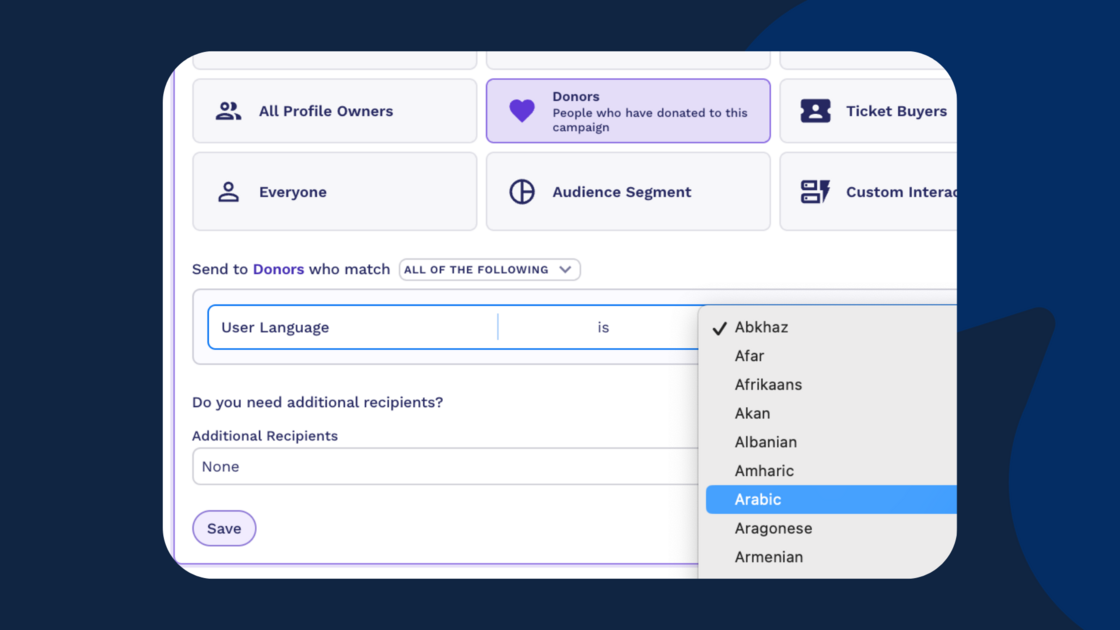Viewport: 1120px width, 630px height.
Task: Select Audience Segment as recipient type
Action: (628, 192)
